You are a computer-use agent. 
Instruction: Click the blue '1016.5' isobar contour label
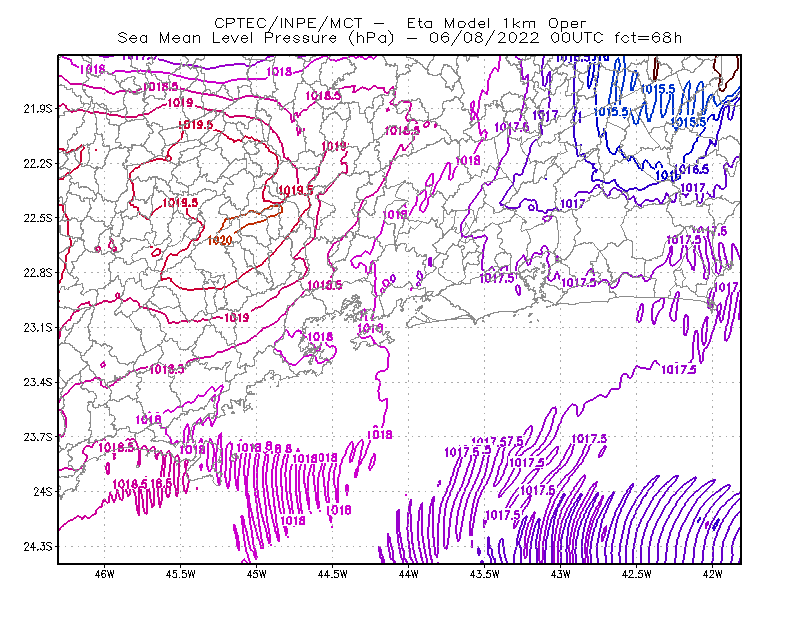point(692,169)
